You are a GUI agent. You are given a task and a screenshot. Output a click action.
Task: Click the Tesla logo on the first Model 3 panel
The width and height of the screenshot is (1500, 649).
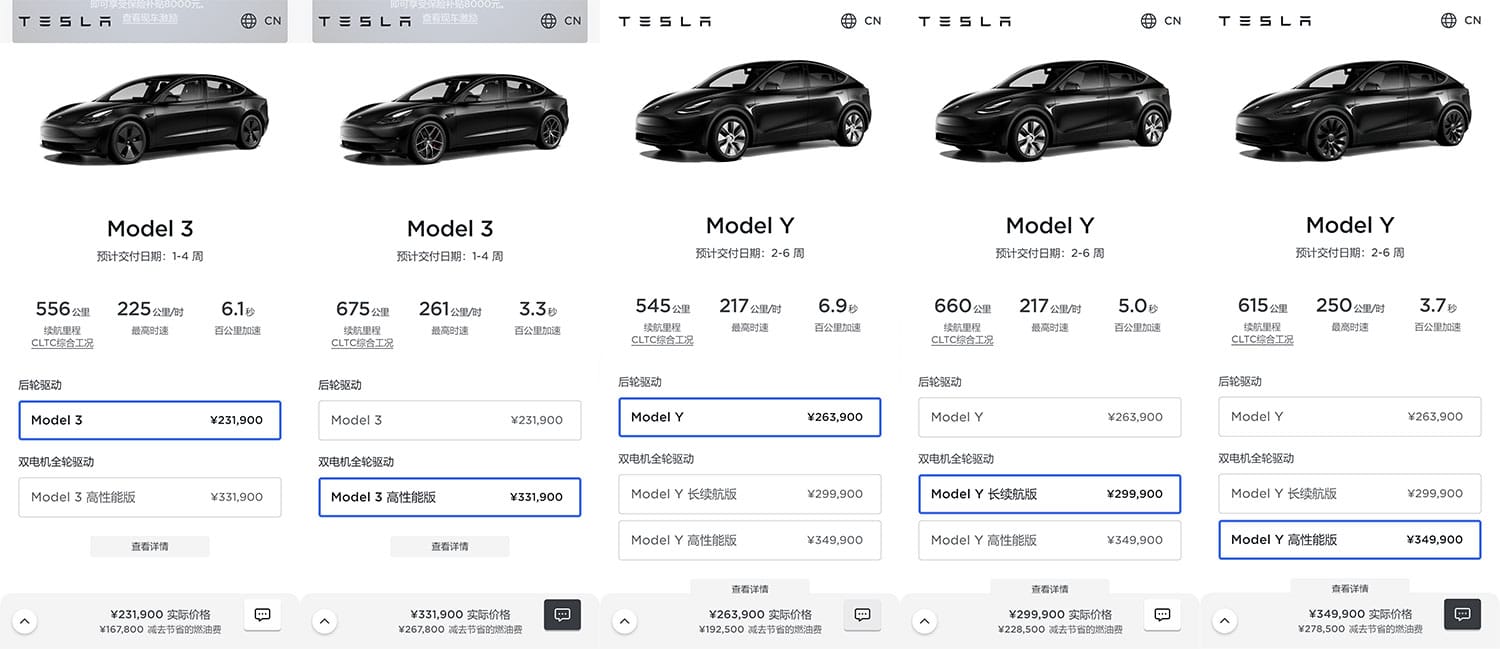point(64,20)
